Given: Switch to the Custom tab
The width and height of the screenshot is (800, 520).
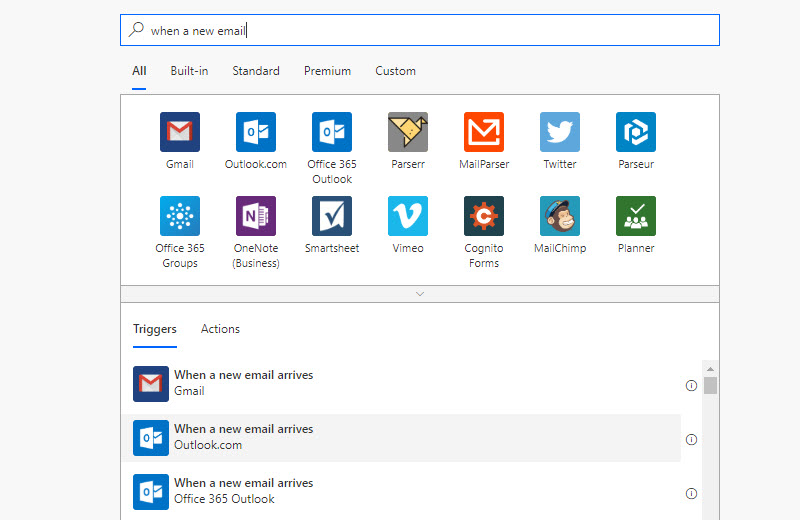Looking at the screenshot, I should tap(395, 71).
